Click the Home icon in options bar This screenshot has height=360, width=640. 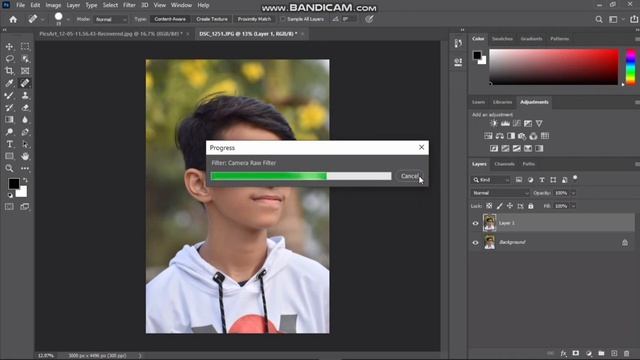coord(13,19)
